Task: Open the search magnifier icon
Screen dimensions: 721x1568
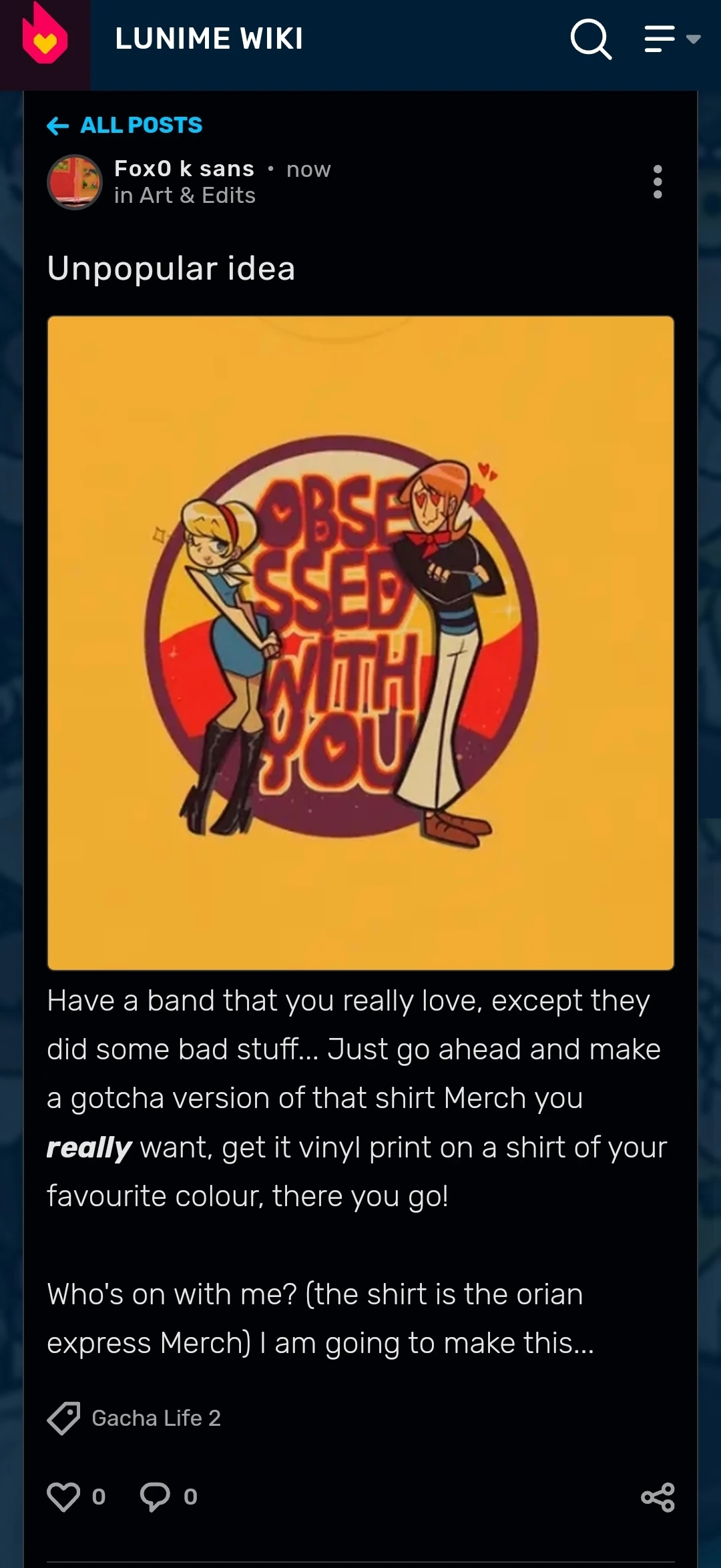Action: (x=591, y=39)
